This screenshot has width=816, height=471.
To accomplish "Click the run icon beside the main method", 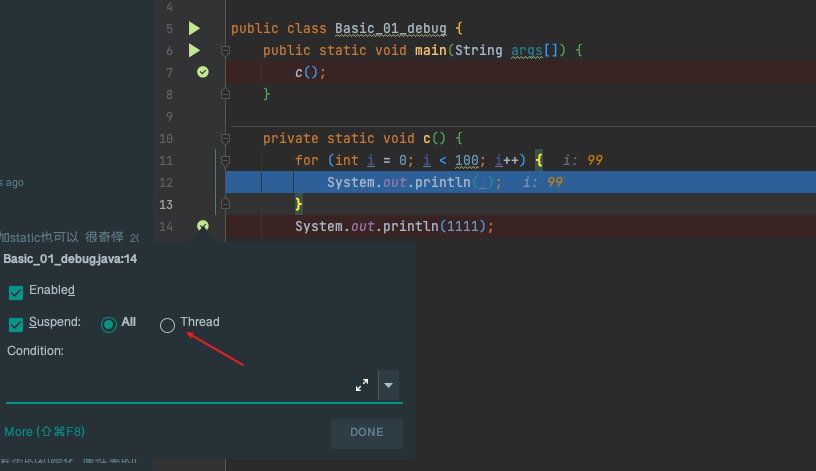I will tap(194, 50).
